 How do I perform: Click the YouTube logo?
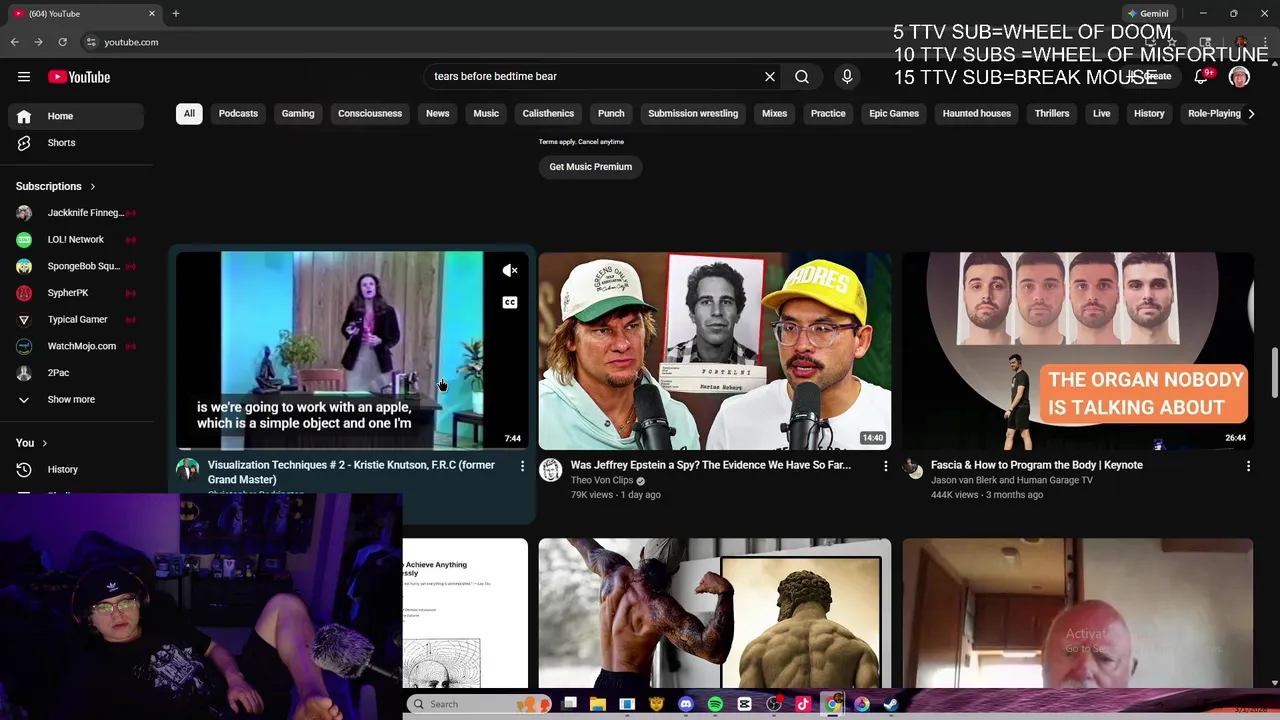tap(79, 77)
